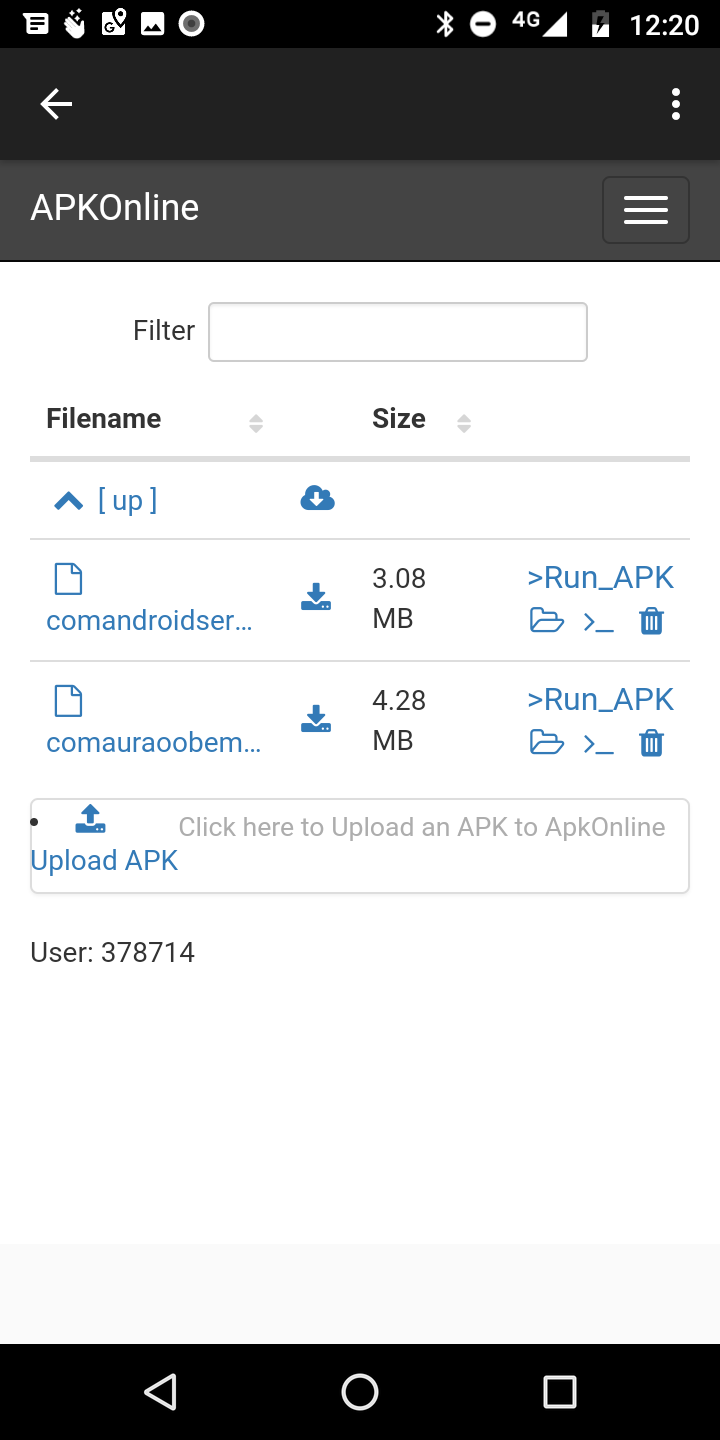Click the APKOnline brand title
Screen dimensions: 720x1440
[115, 208]
